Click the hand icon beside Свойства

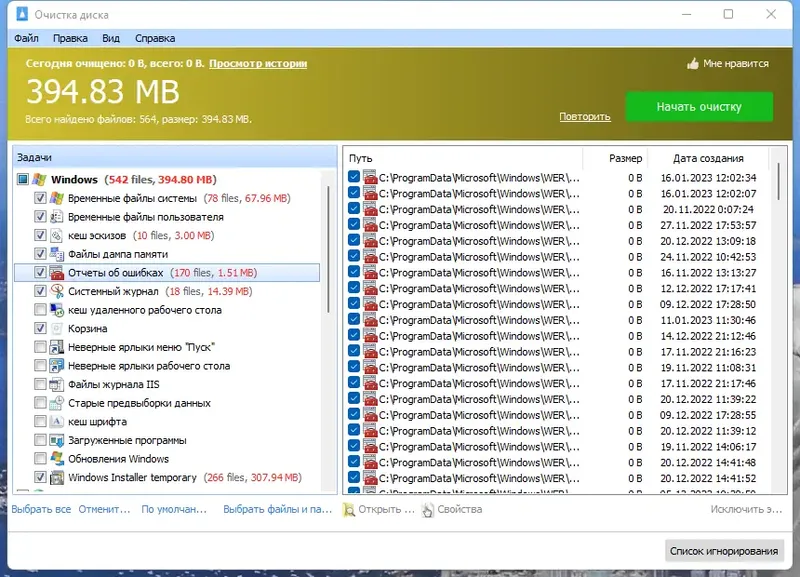click(428, 510)
